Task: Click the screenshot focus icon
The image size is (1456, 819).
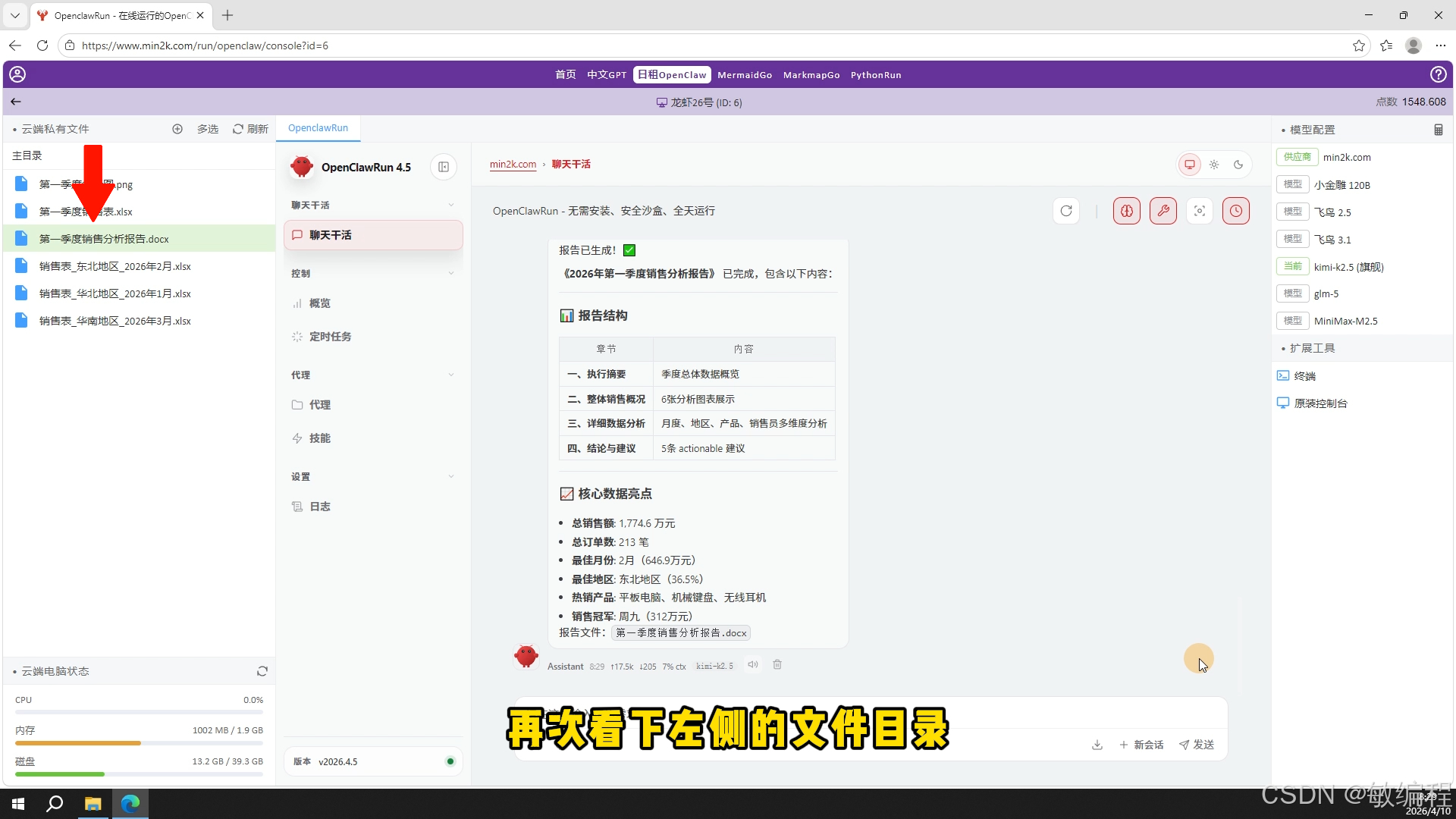Action: point(1199,211)
